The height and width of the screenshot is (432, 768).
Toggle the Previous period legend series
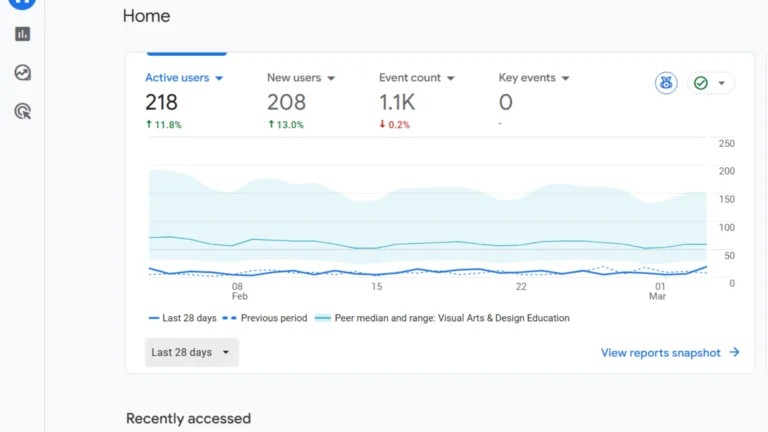[269, 318]
